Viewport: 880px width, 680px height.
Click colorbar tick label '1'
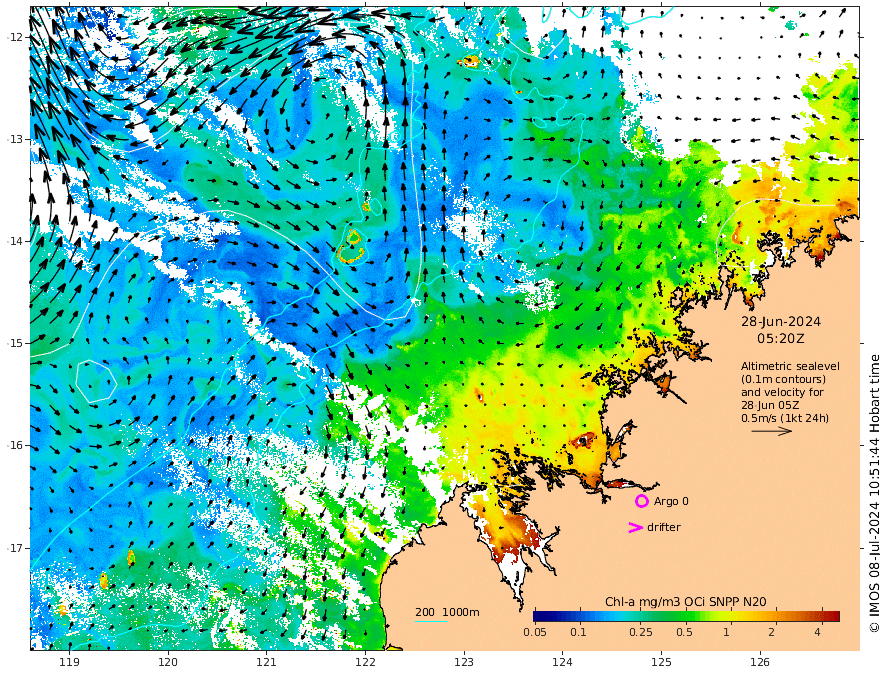click(726, 632)
